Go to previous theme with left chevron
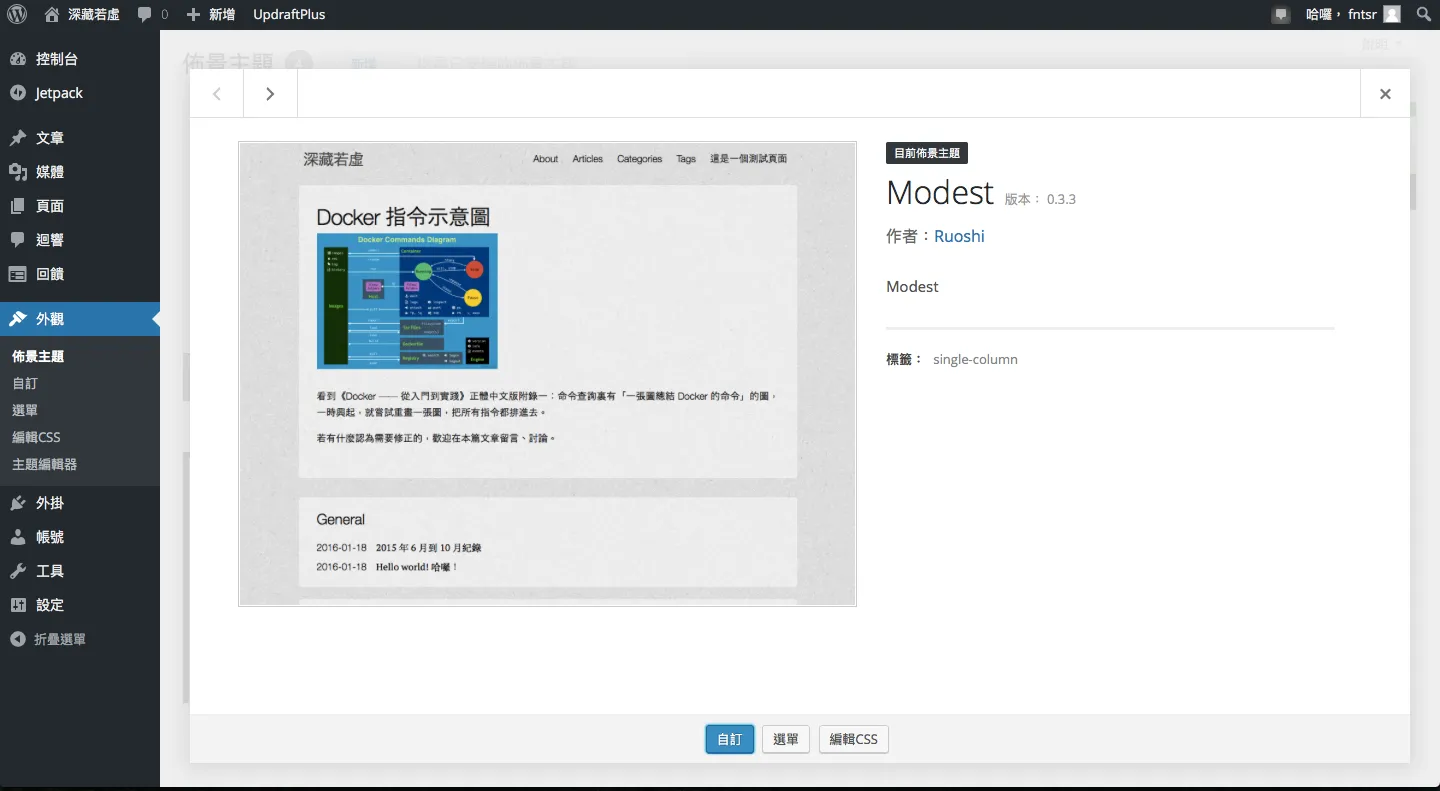This screenshot has height=791, width=1440. tap(217, 94)
